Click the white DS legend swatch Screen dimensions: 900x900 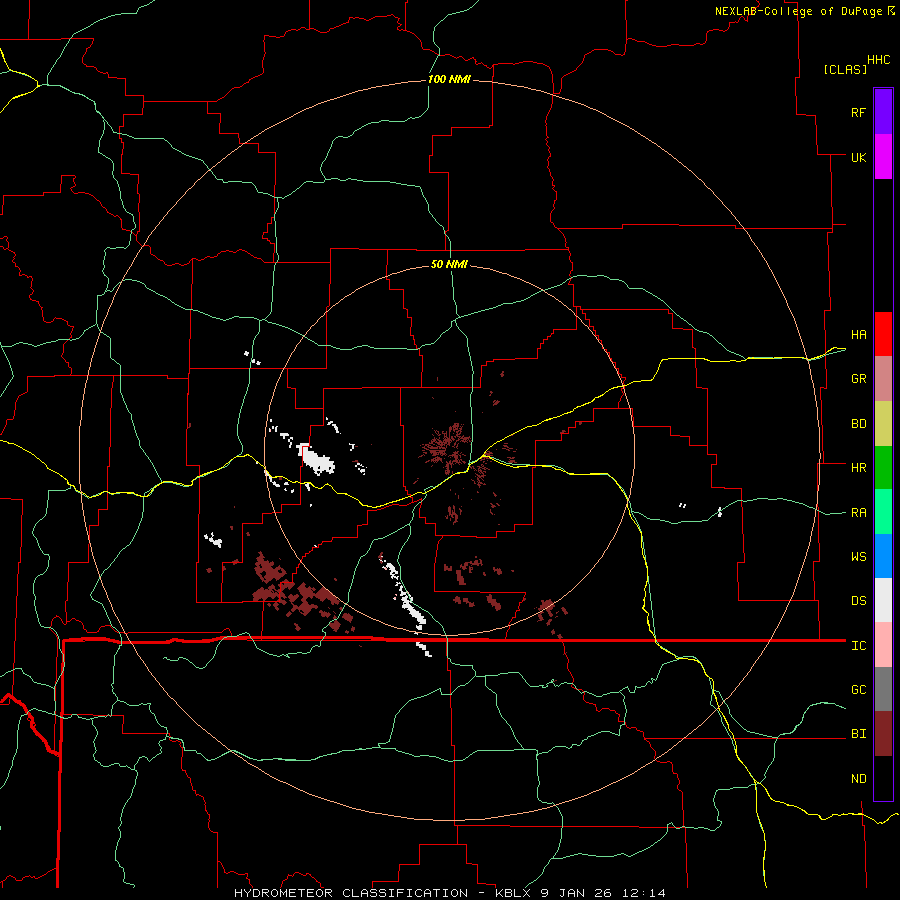tap(883, 600)
